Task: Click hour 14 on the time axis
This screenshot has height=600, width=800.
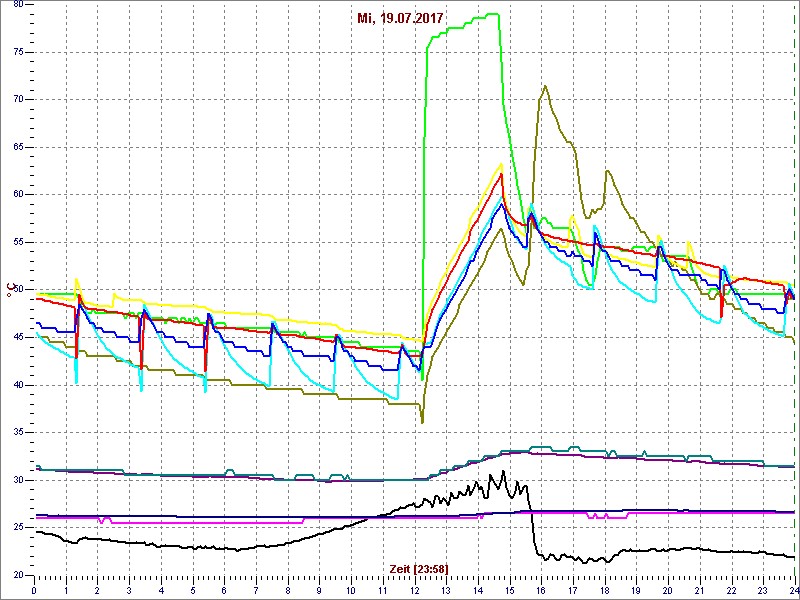Action: click(x=478, y=590)
